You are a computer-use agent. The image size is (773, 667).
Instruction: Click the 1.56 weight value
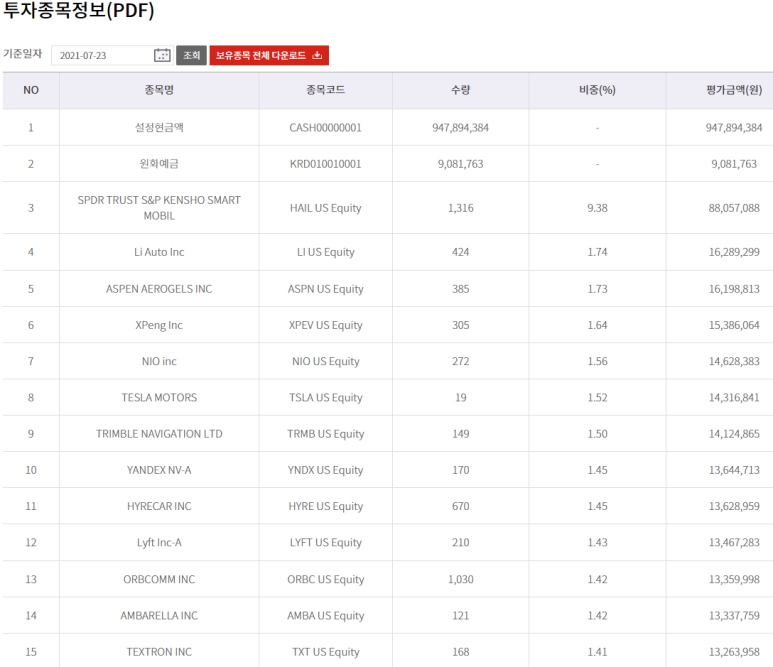click(597, 361)
